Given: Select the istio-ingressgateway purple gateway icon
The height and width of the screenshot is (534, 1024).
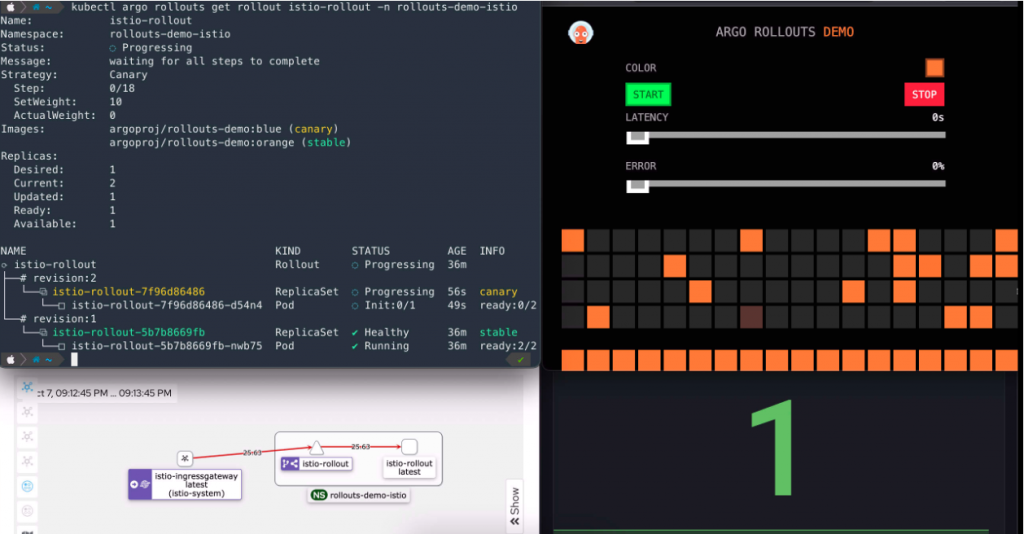Looking at the screenshot, I should point(140,484).
